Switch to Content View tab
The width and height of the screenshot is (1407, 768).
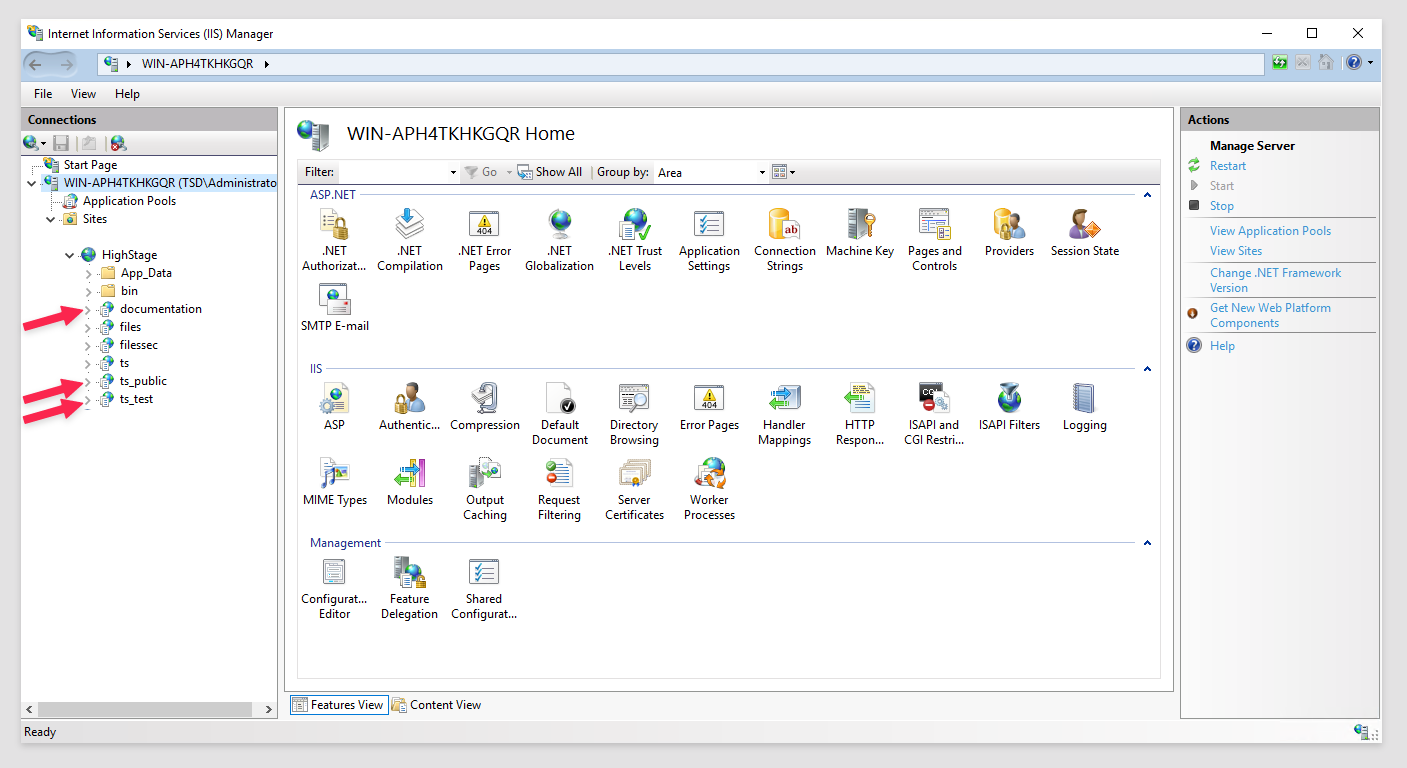coord(436,705)
